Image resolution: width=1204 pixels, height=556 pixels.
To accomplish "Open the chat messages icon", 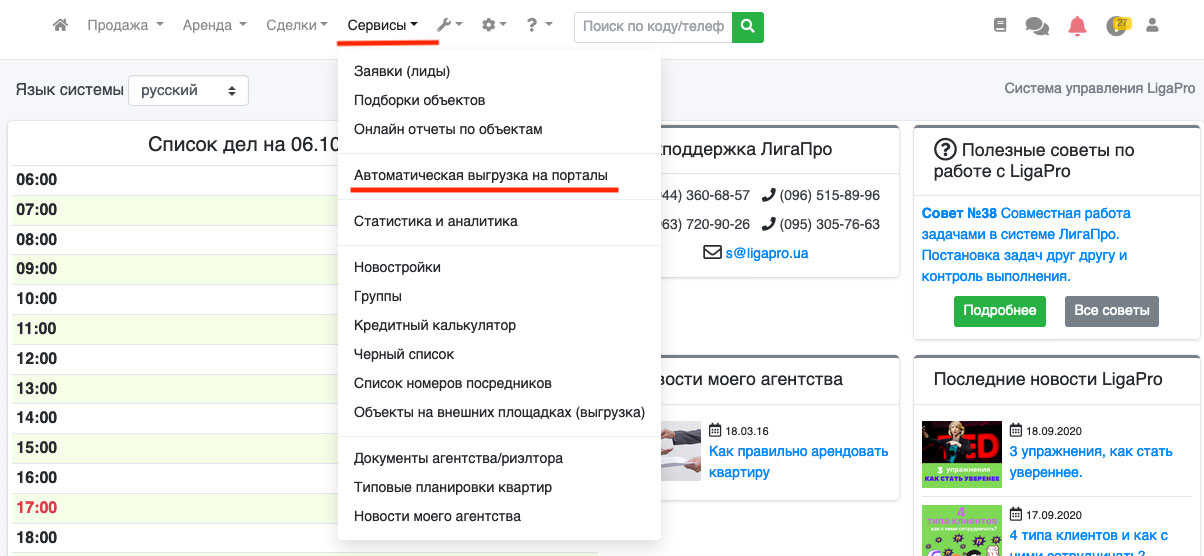I will pos(1037,27).
